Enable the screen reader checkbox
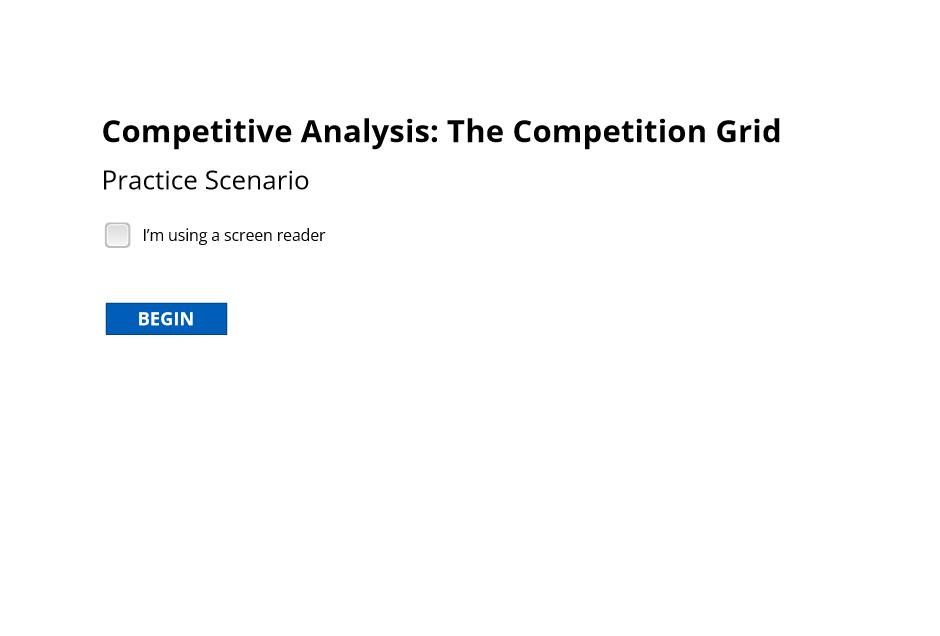 (x=118, y=235)
